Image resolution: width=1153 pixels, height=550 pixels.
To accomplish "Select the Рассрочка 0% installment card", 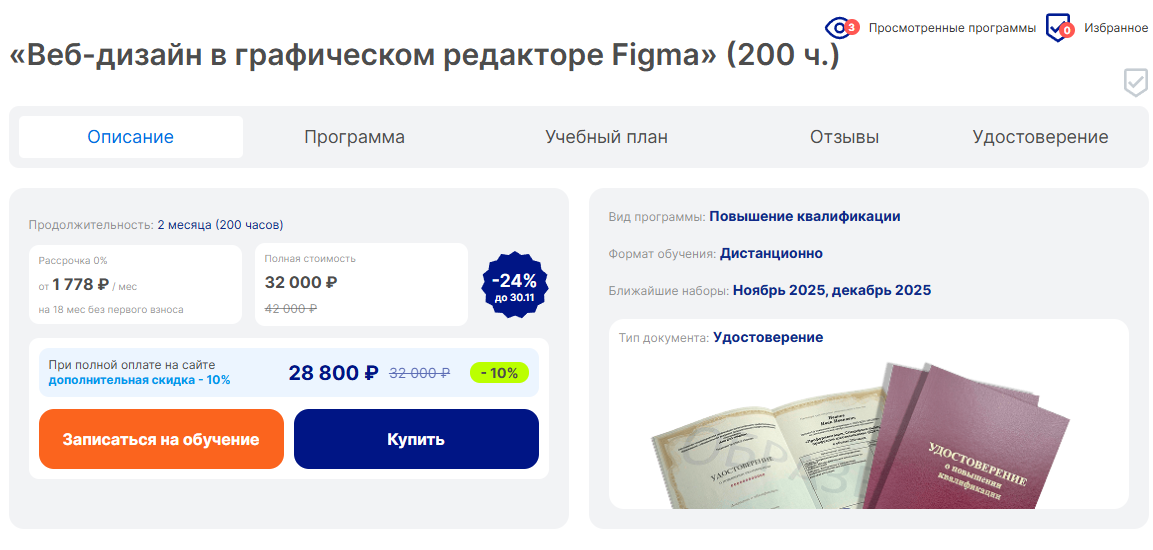I will click(x=135, y=285).
